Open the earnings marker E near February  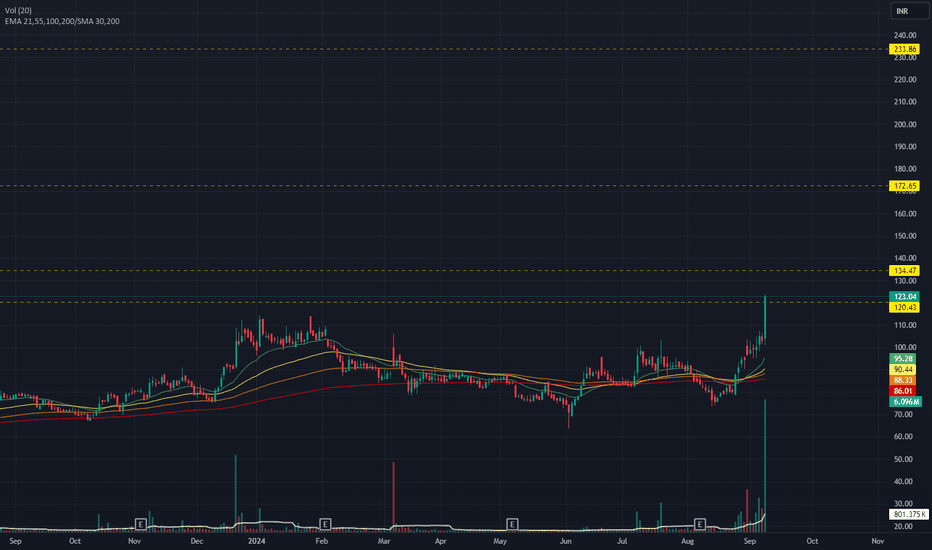point(325,524)
